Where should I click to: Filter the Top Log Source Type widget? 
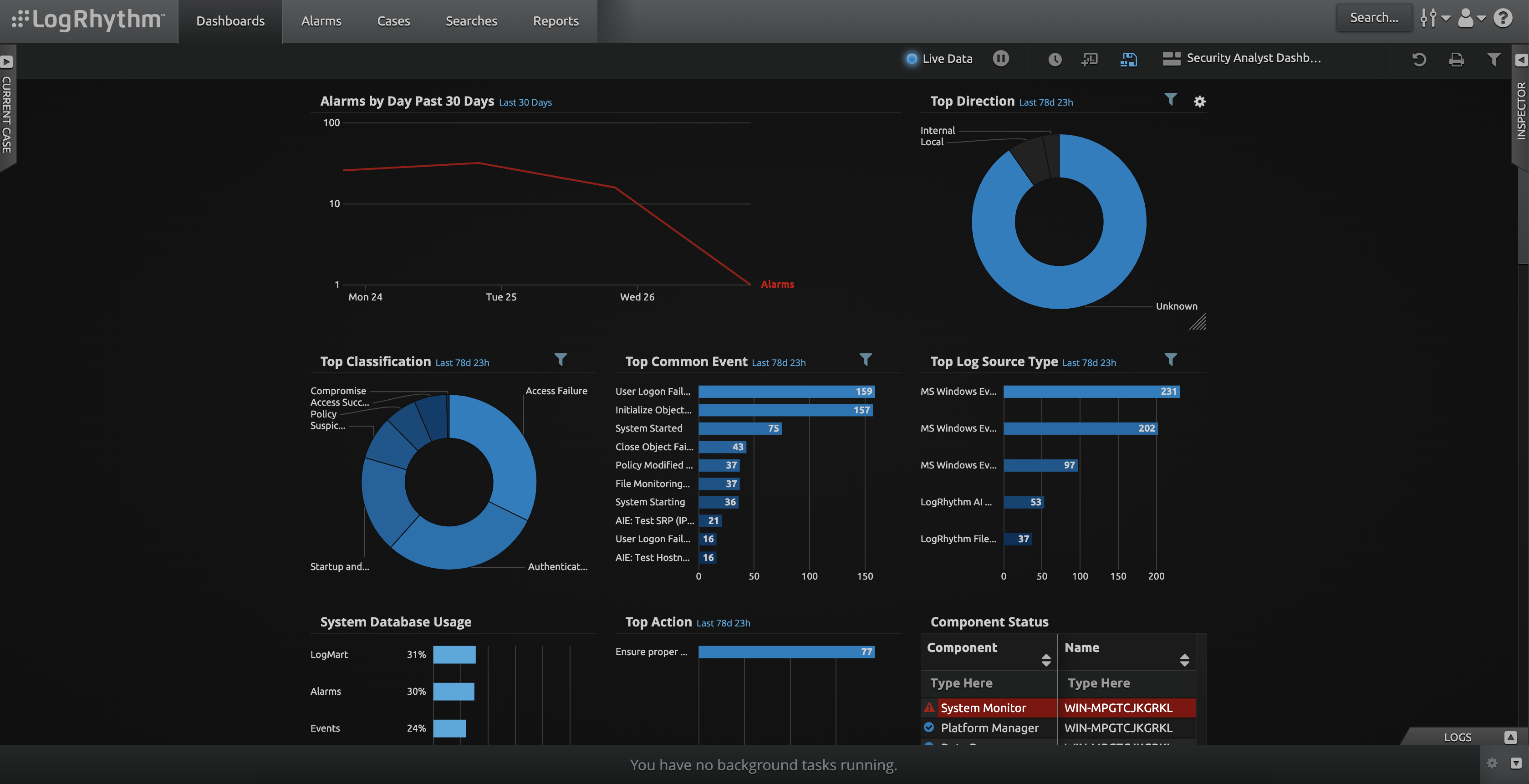pos(1171,360)
